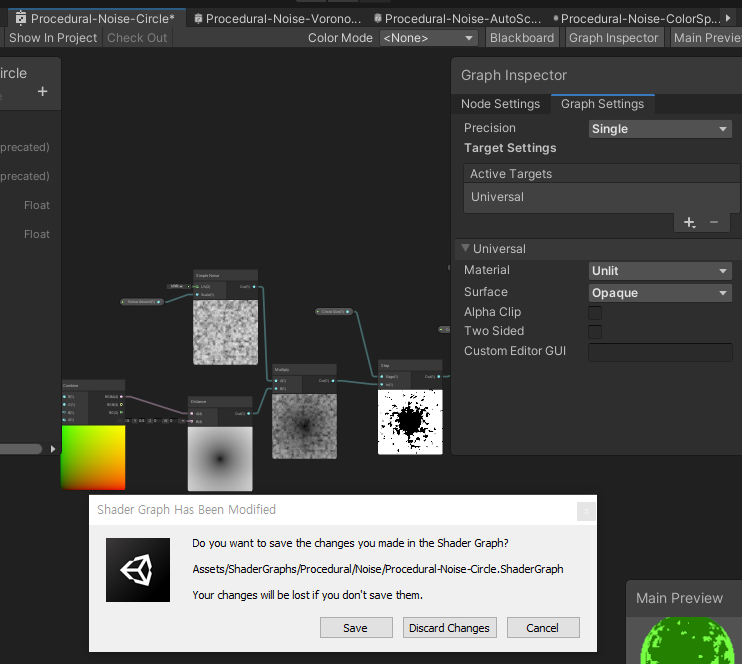Click the Cancel button in dialog
The image size is (742, 664).
point(543,628)
